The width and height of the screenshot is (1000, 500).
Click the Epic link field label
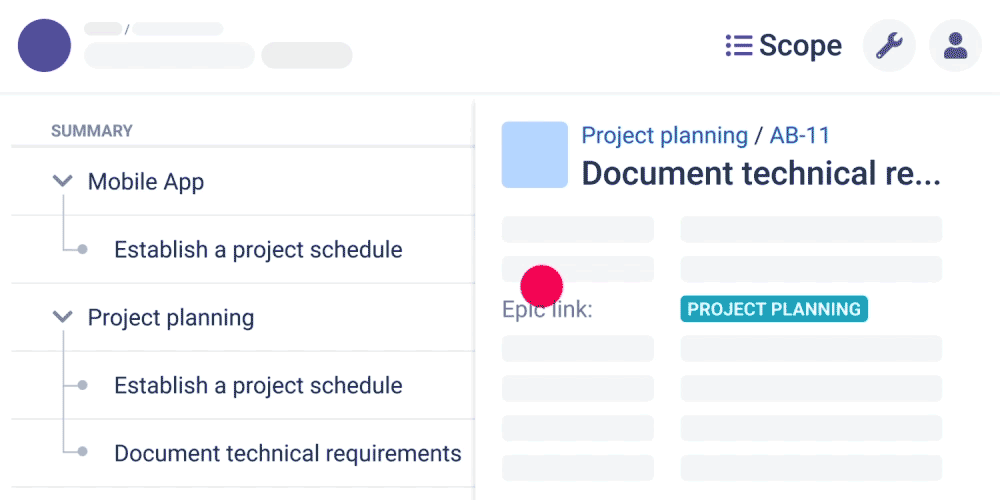(547, 310)
